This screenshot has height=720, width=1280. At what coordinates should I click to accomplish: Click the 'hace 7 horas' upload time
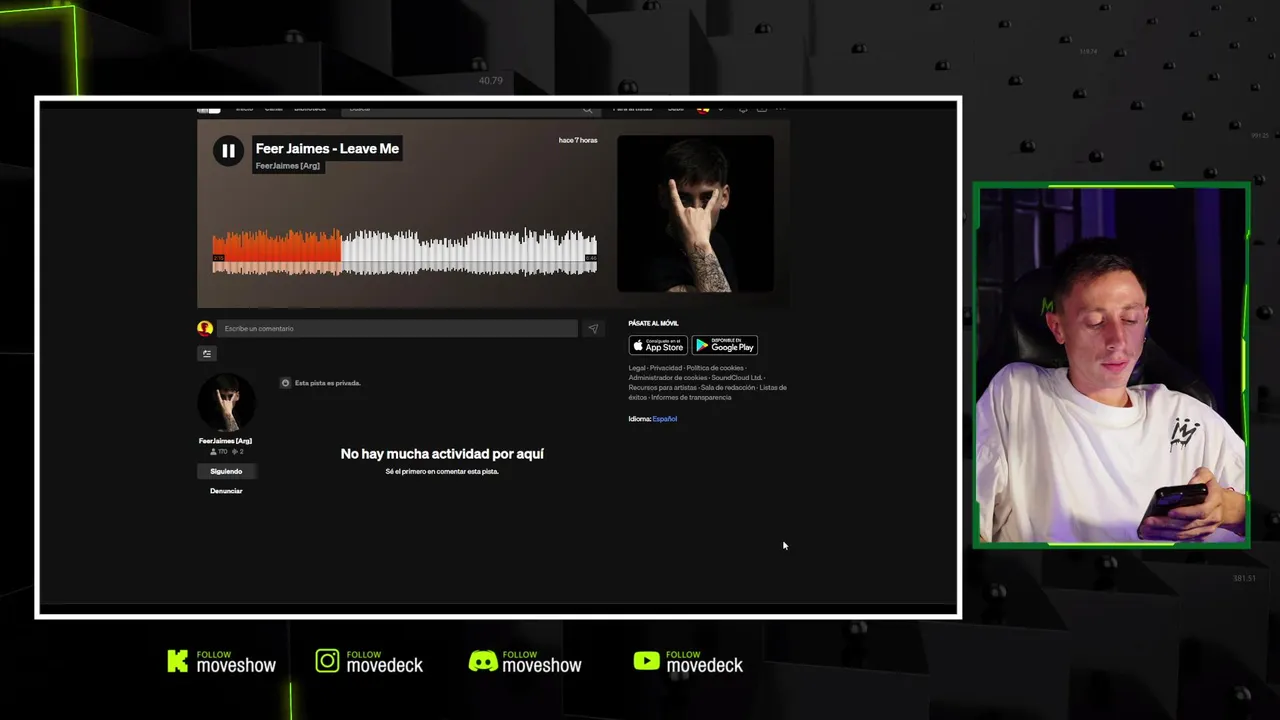point(578,140)
